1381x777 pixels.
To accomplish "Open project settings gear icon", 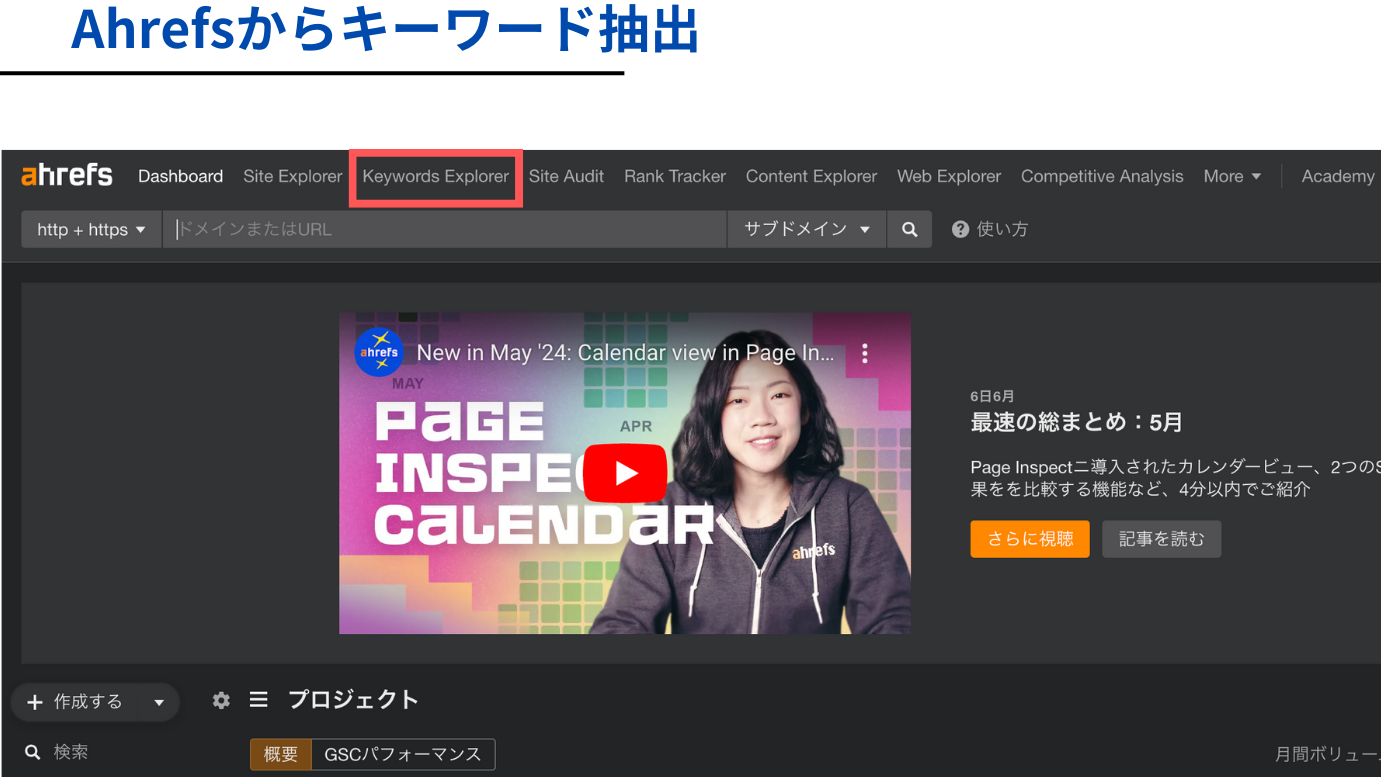I will [x=221, y=700].
